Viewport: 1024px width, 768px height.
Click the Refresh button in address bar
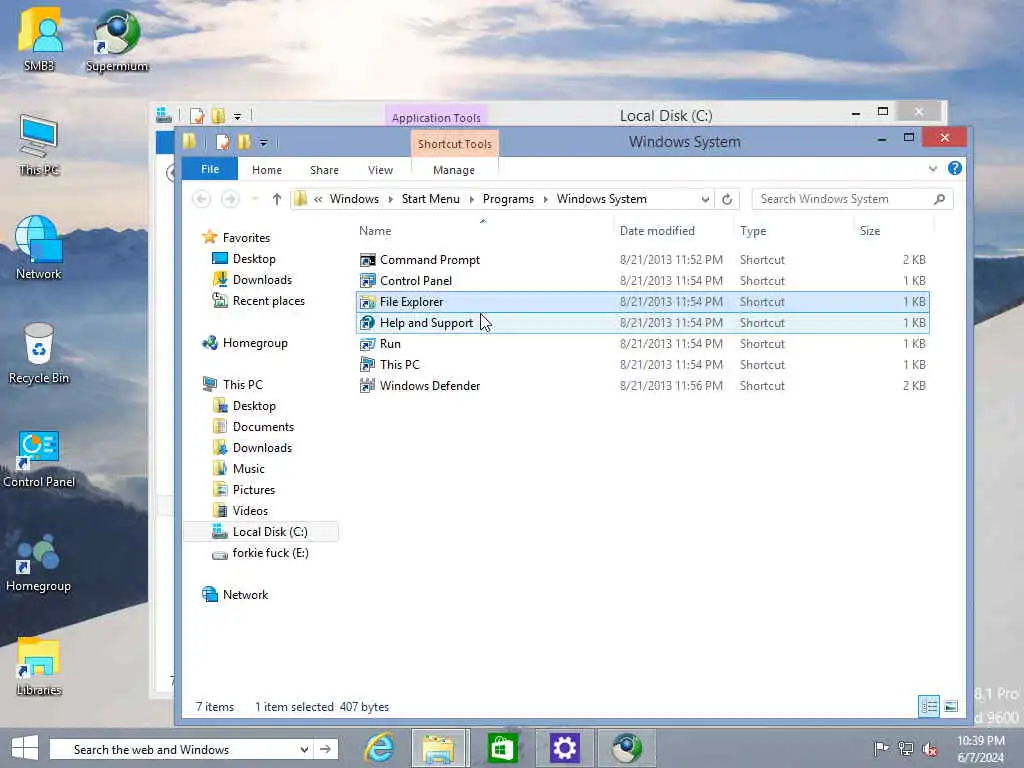727,199
